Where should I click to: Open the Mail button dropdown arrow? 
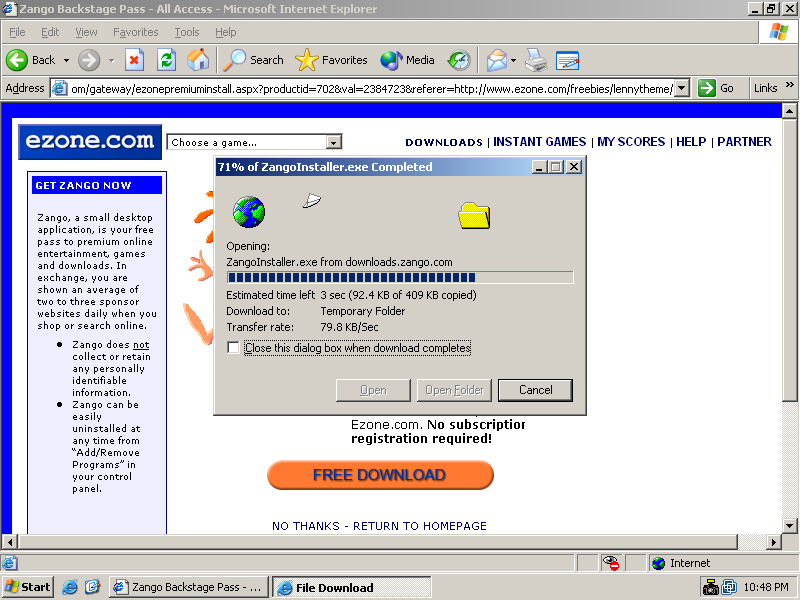[513, 60]
